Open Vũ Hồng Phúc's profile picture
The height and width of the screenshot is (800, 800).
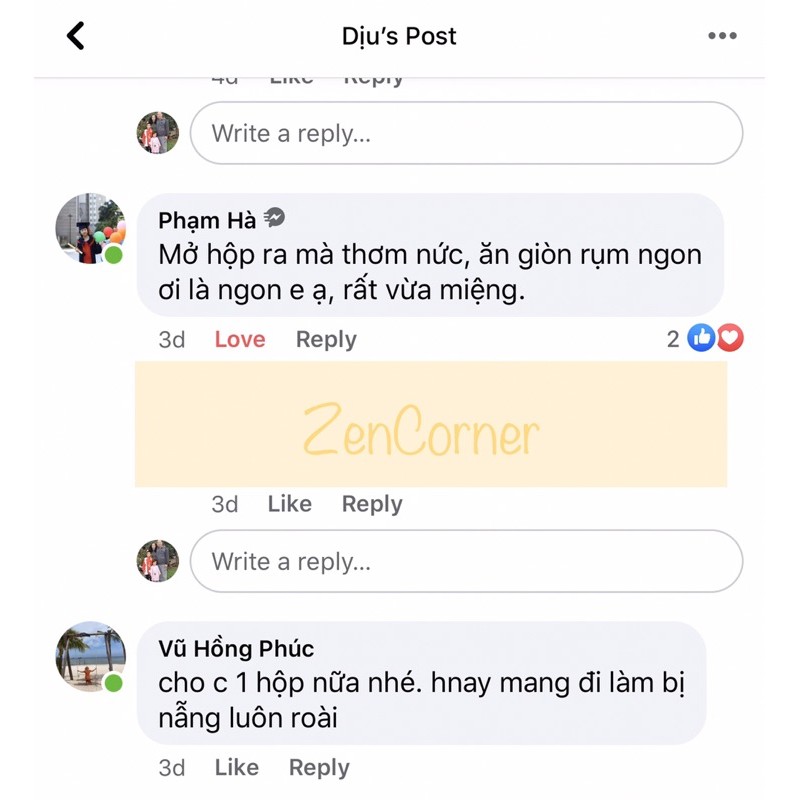90,657
